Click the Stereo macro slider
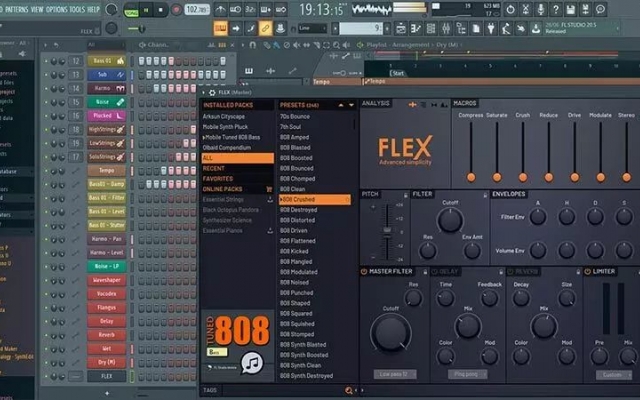This screenshot has height=400, width=640. point(626,151)
